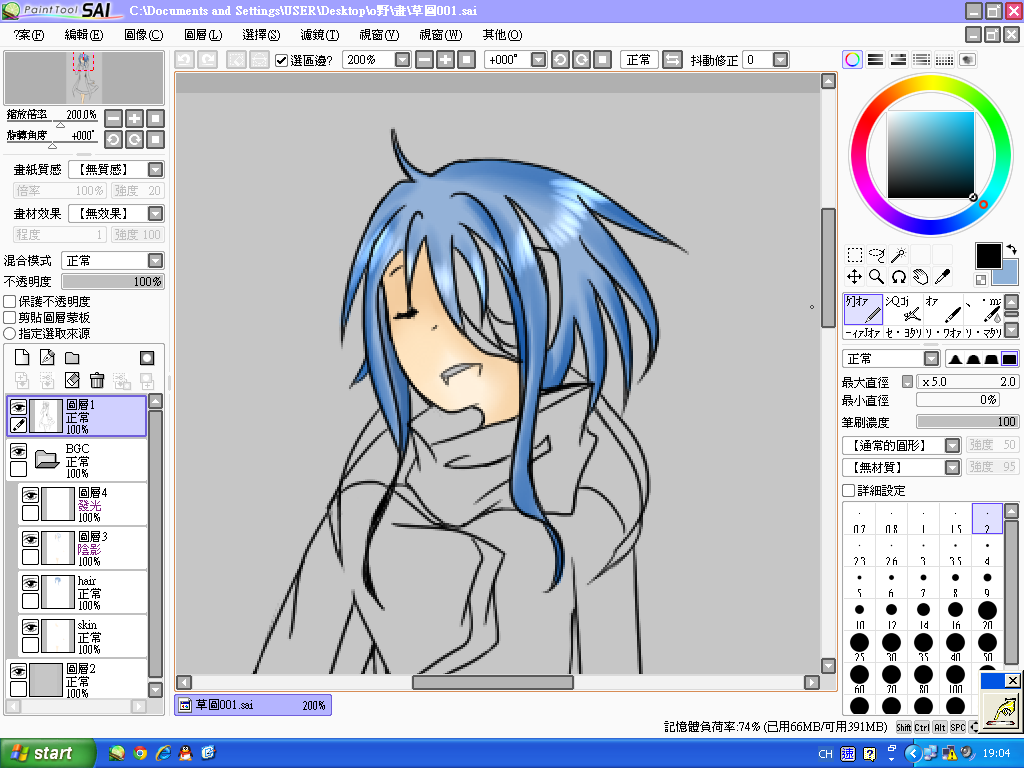This screenshot has height=768, width=1024.
Task: Expand the 通常的圓形 brush shape dropdown
Action: [x=953, y=445]
